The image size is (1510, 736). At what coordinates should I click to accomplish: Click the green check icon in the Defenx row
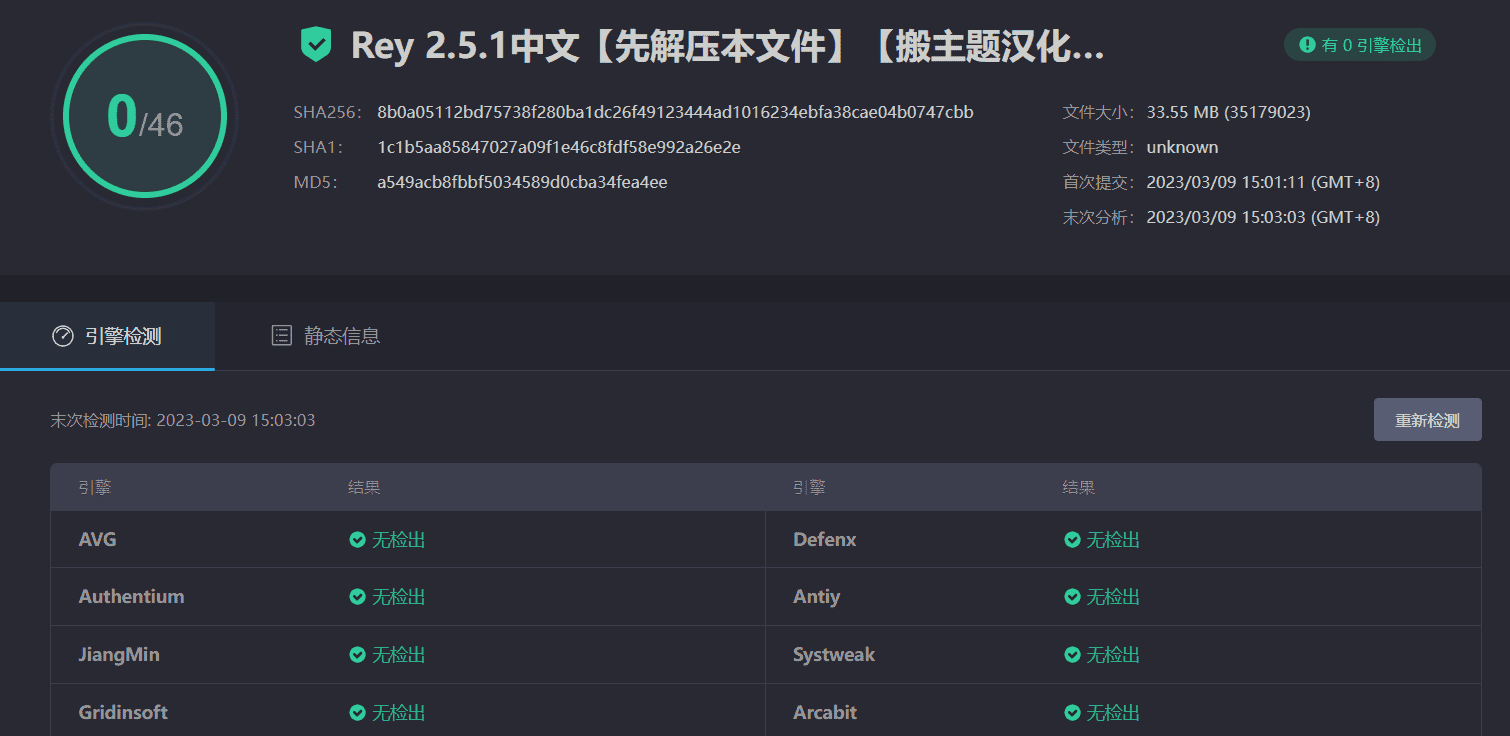coord(1072,540)
